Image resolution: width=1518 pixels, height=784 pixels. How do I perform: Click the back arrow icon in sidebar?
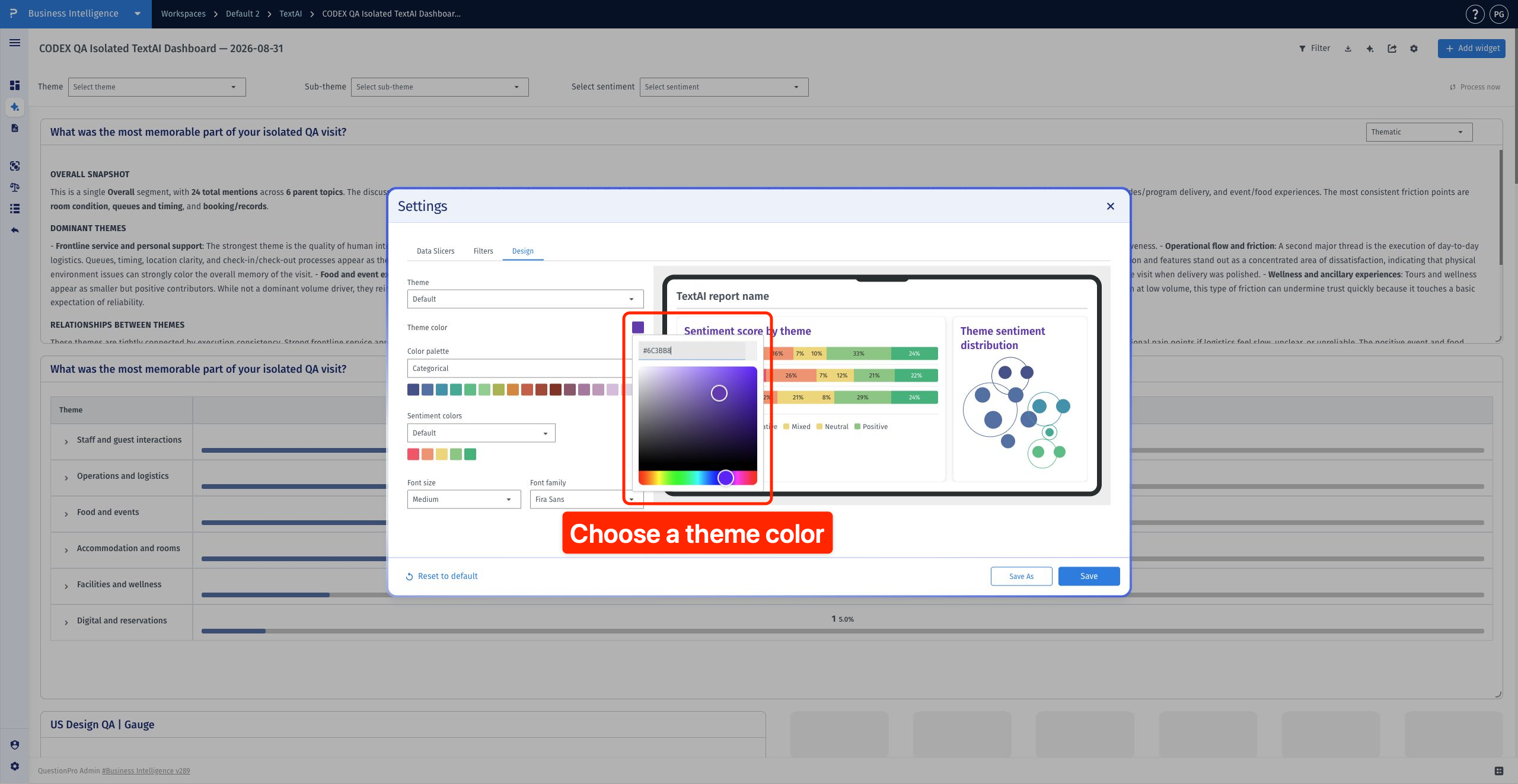(x=15, y=230)
